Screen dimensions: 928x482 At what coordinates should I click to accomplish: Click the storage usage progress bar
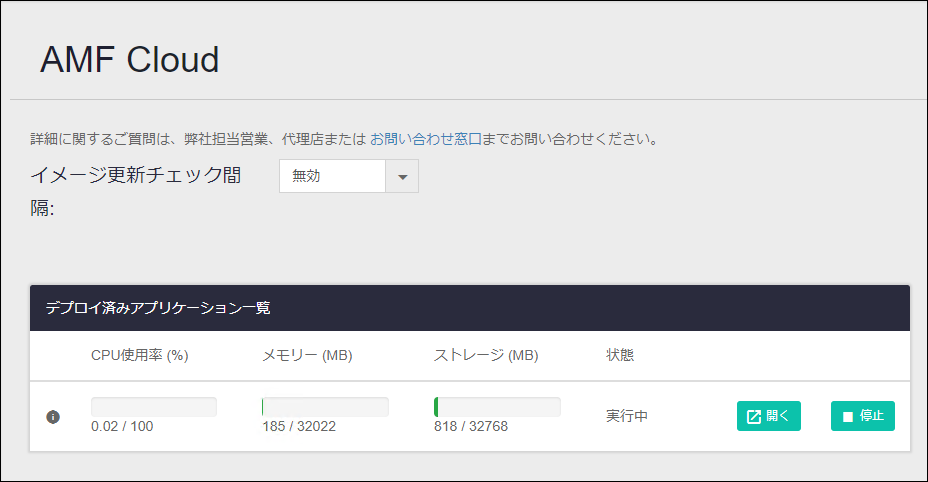click(497, 407)
